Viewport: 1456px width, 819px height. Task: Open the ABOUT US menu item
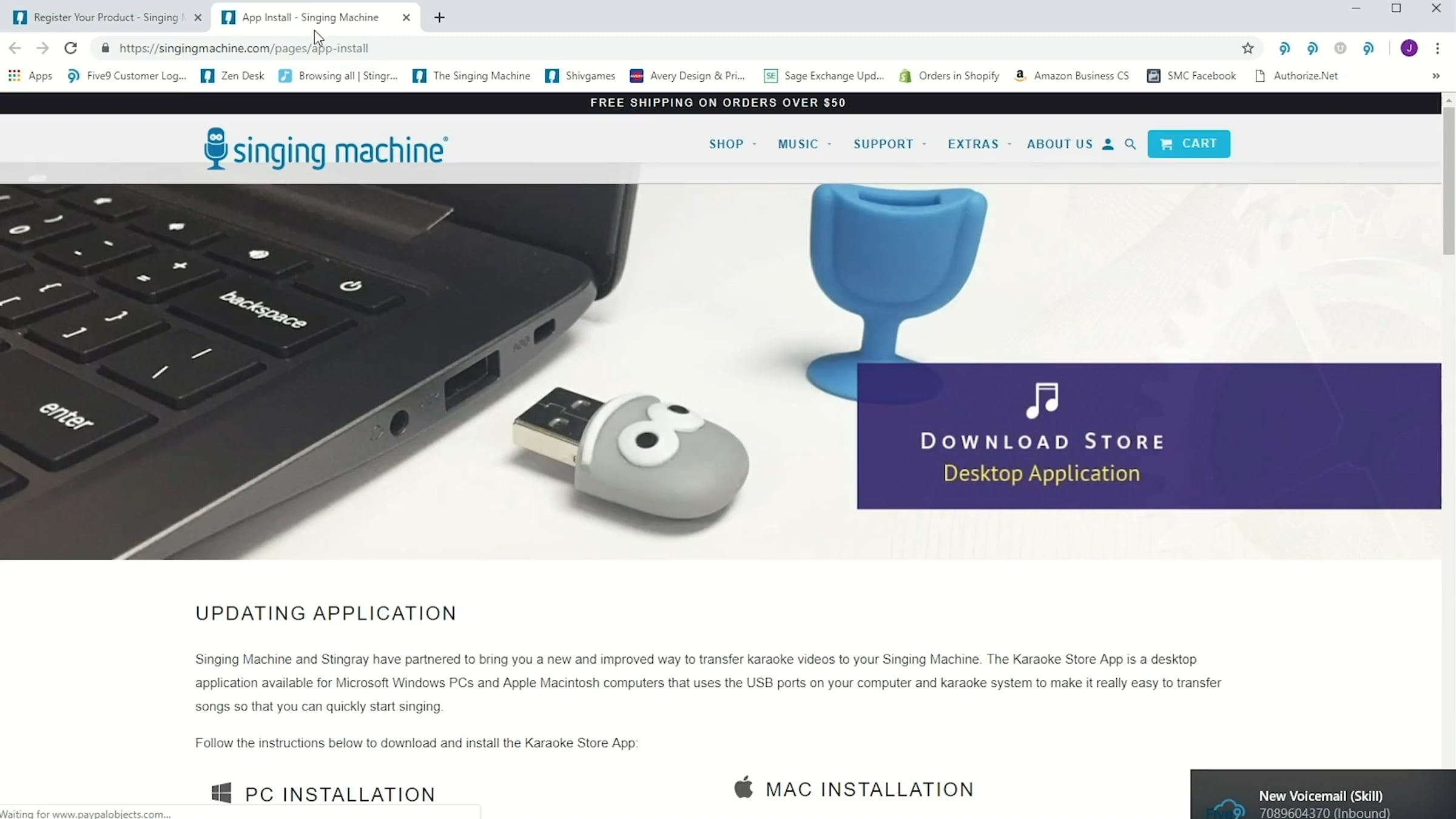coord(1059,144)
